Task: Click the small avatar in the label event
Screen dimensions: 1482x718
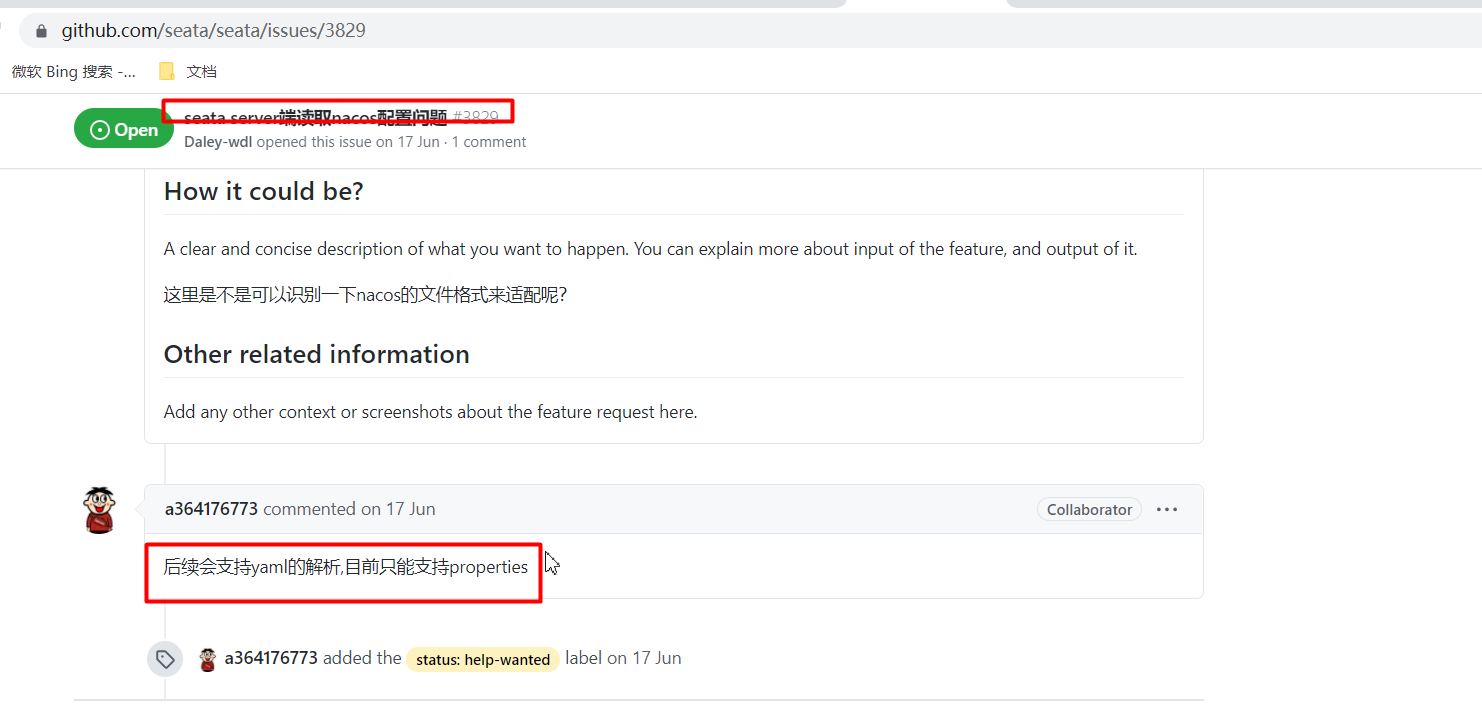Action: [x=208, y=659]
